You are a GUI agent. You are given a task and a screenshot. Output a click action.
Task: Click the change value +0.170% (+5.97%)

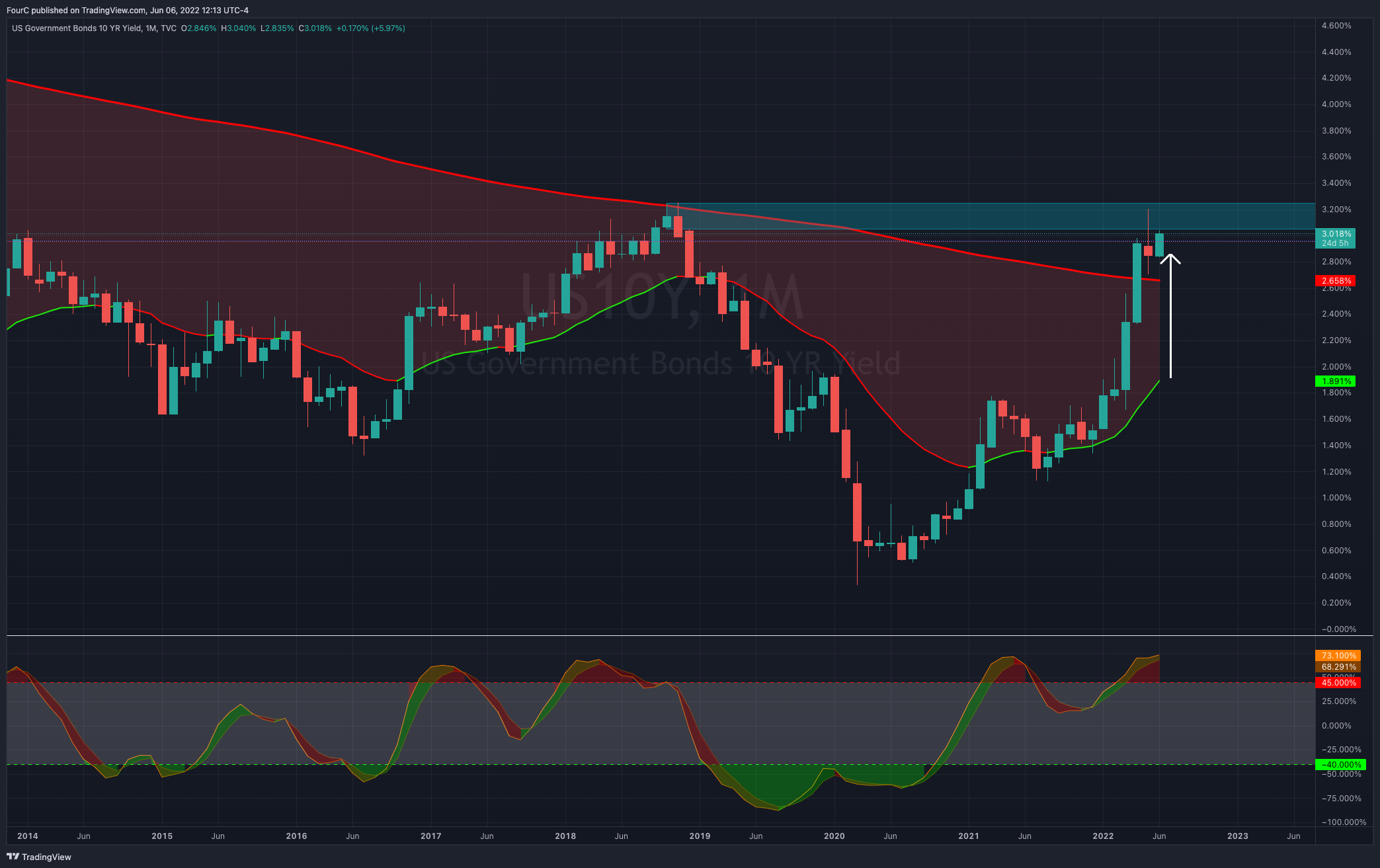[x=371, y=28]
